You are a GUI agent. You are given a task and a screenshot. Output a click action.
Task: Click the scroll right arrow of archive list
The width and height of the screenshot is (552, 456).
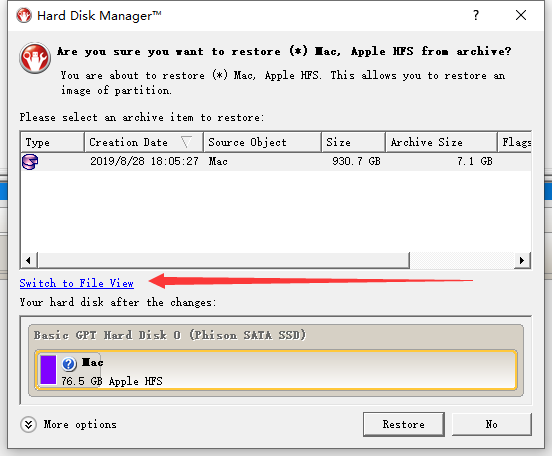(x=522, y=261)
